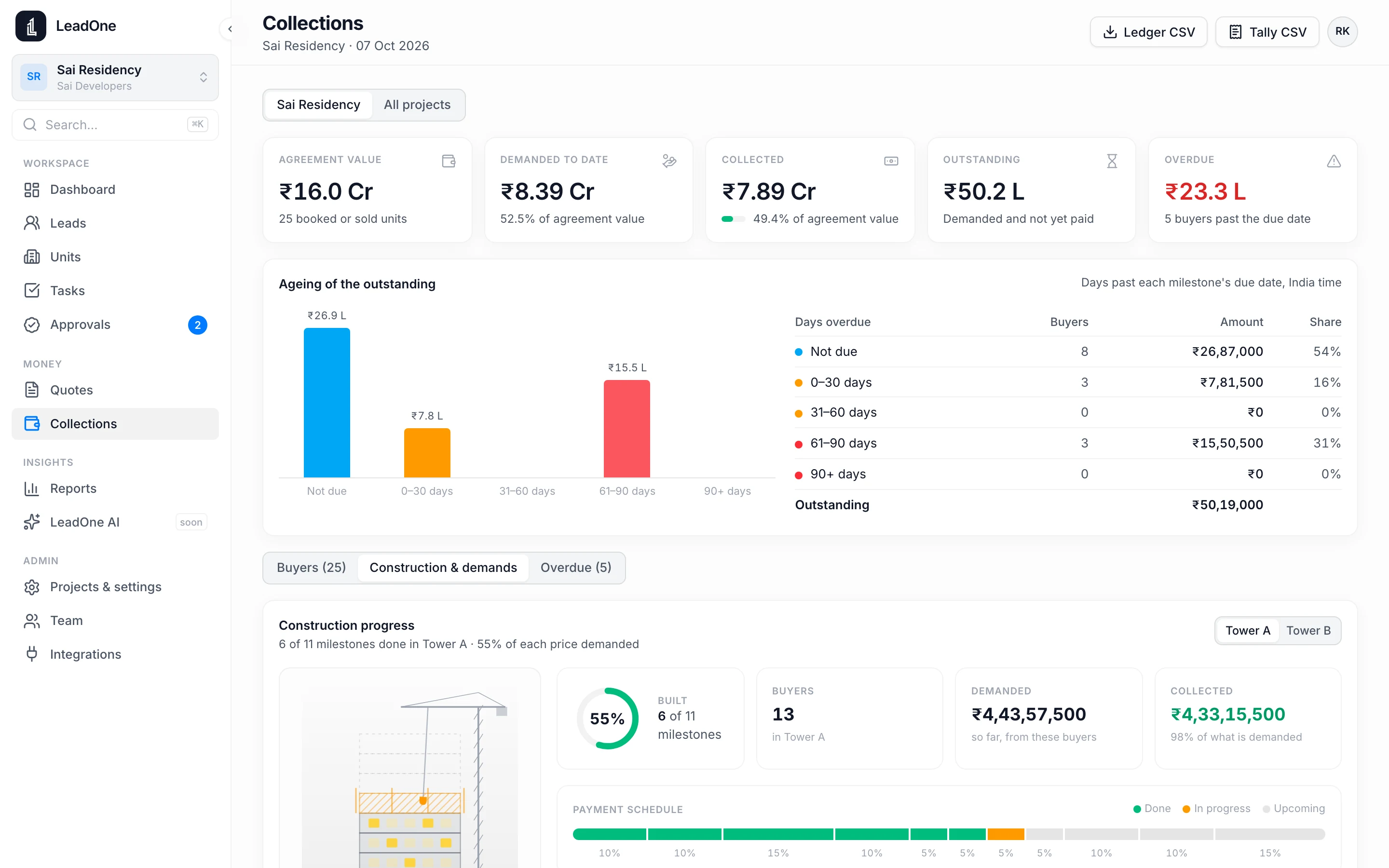Open Approvals in the sidebar
The width and height of the screenshot is (1389, 868).
115,325
